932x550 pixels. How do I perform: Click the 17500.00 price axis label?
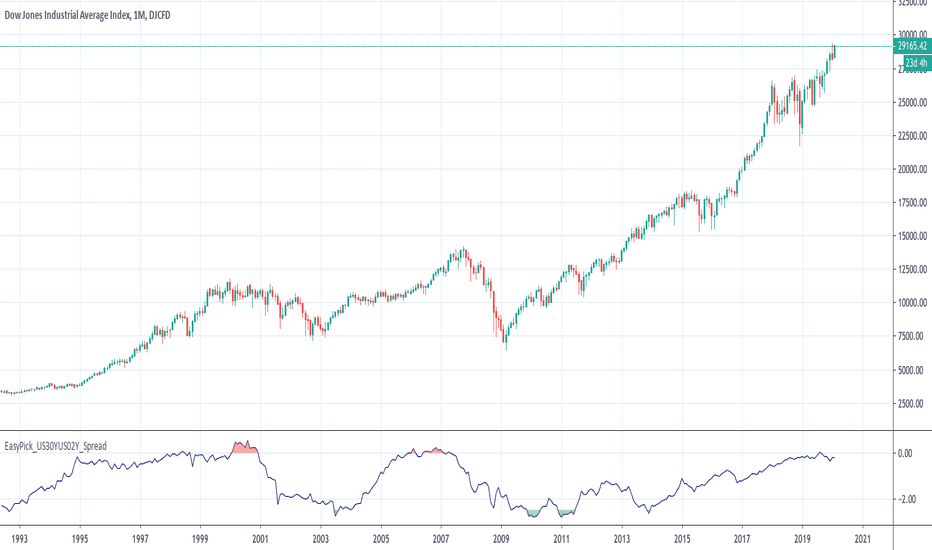click(912, 203)
